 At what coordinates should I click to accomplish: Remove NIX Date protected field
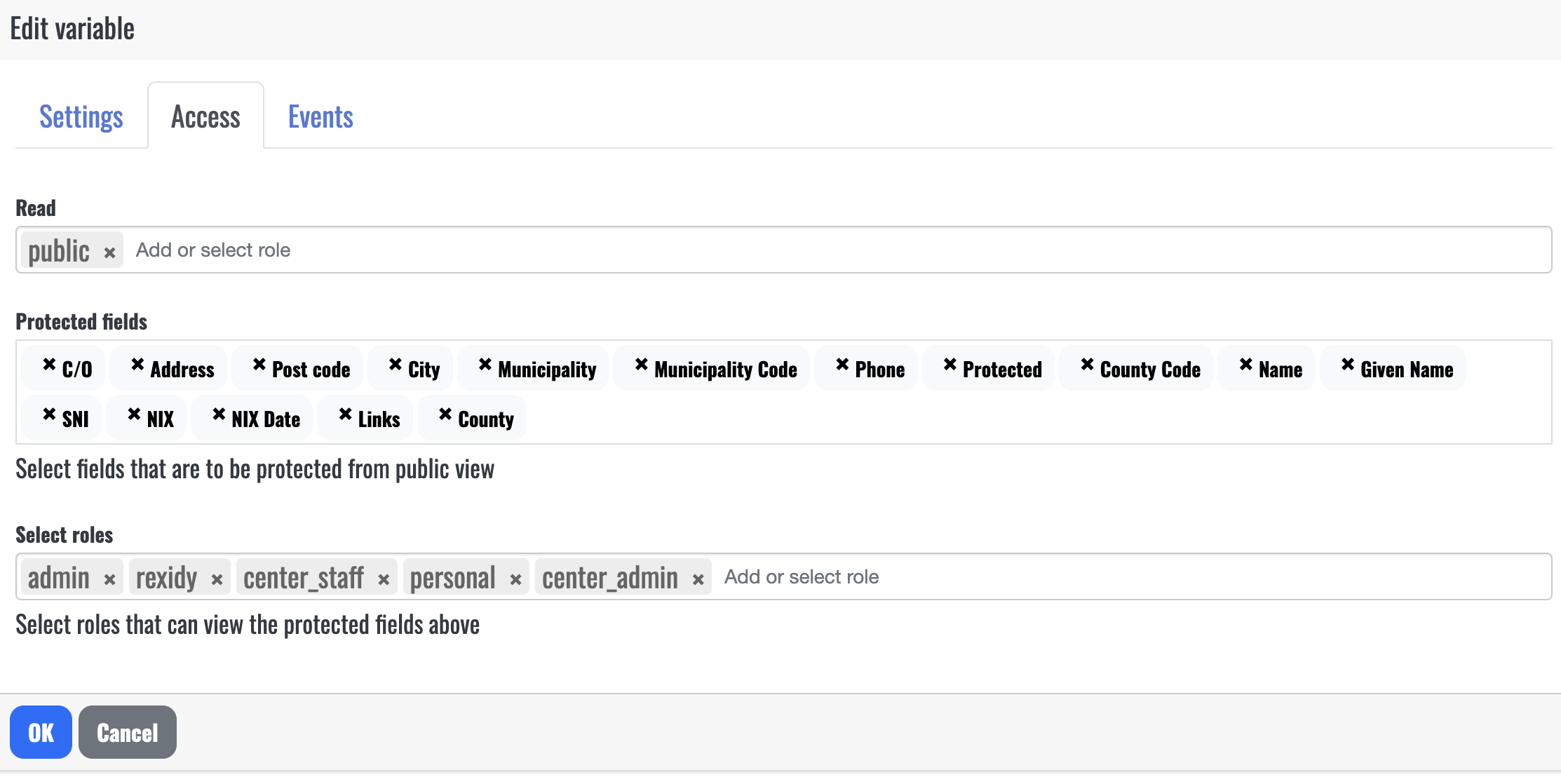pyautogui.click(x=219, y=414)
